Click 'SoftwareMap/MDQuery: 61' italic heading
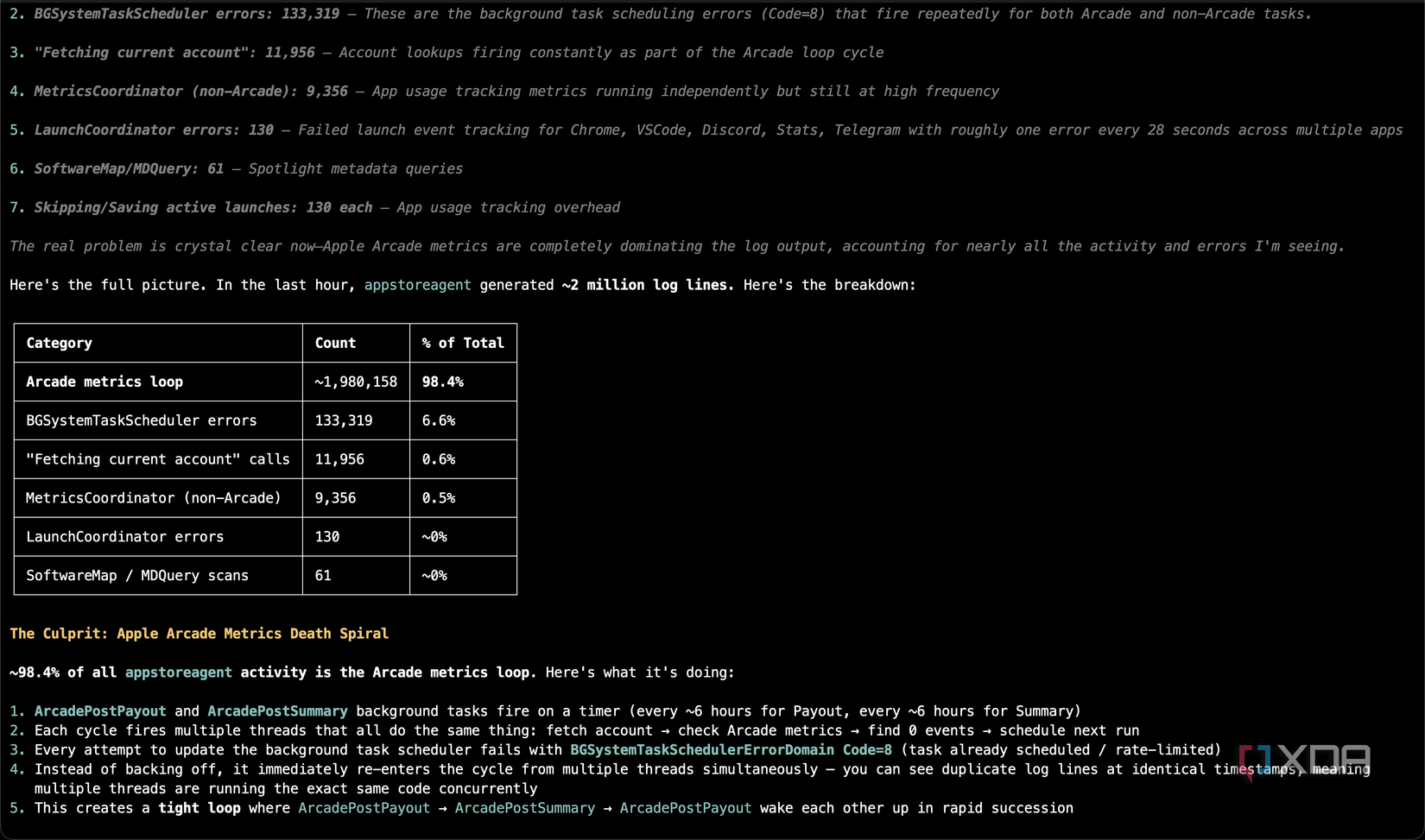The height and width of the screenshot is (840, 1425). (x=129, y=169)
